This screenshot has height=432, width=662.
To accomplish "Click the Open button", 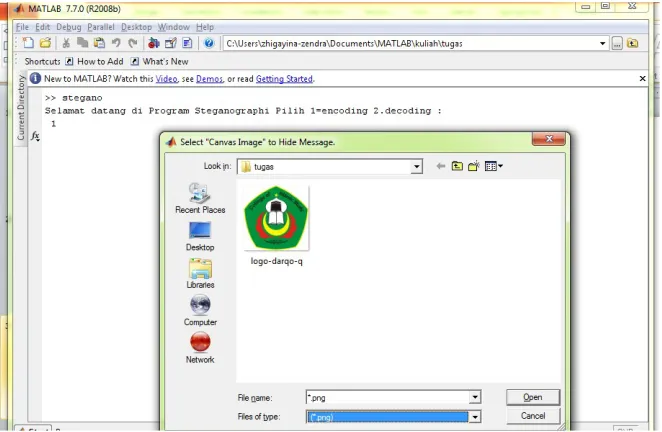I will pos(533,397).
